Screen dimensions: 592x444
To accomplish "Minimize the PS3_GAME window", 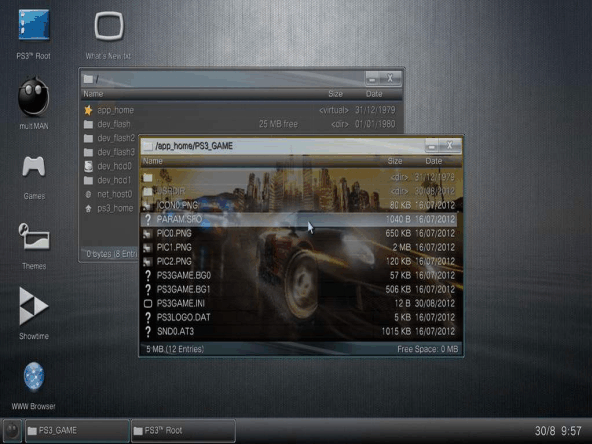I will point(432,146).
